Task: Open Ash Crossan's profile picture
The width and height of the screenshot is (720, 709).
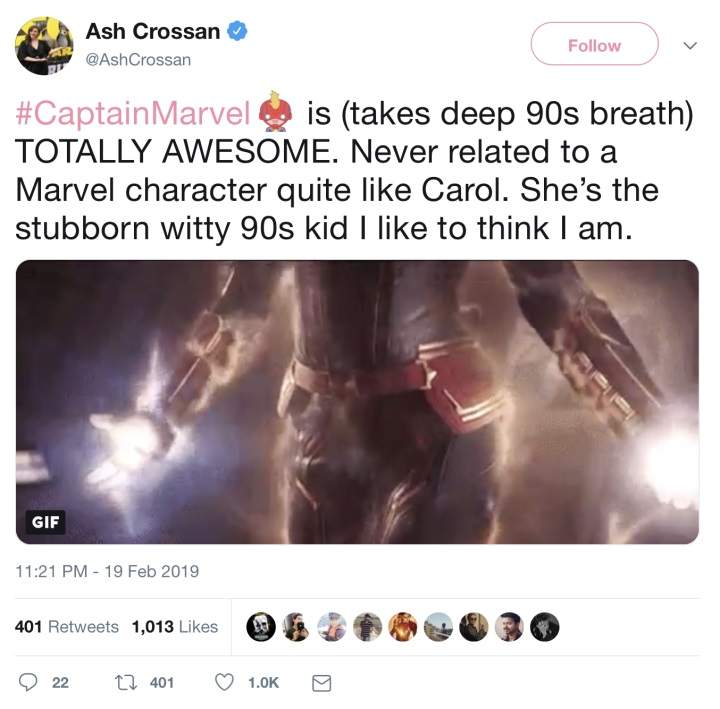Action: click(x=45, y=45)
